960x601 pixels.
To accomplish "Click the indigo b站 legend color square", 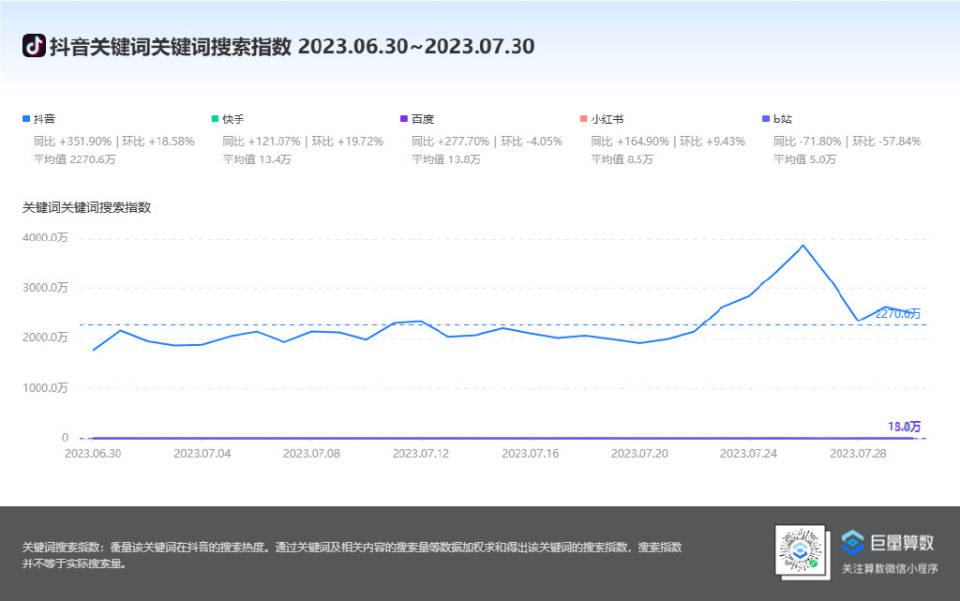I will click(x=765, y=119).
